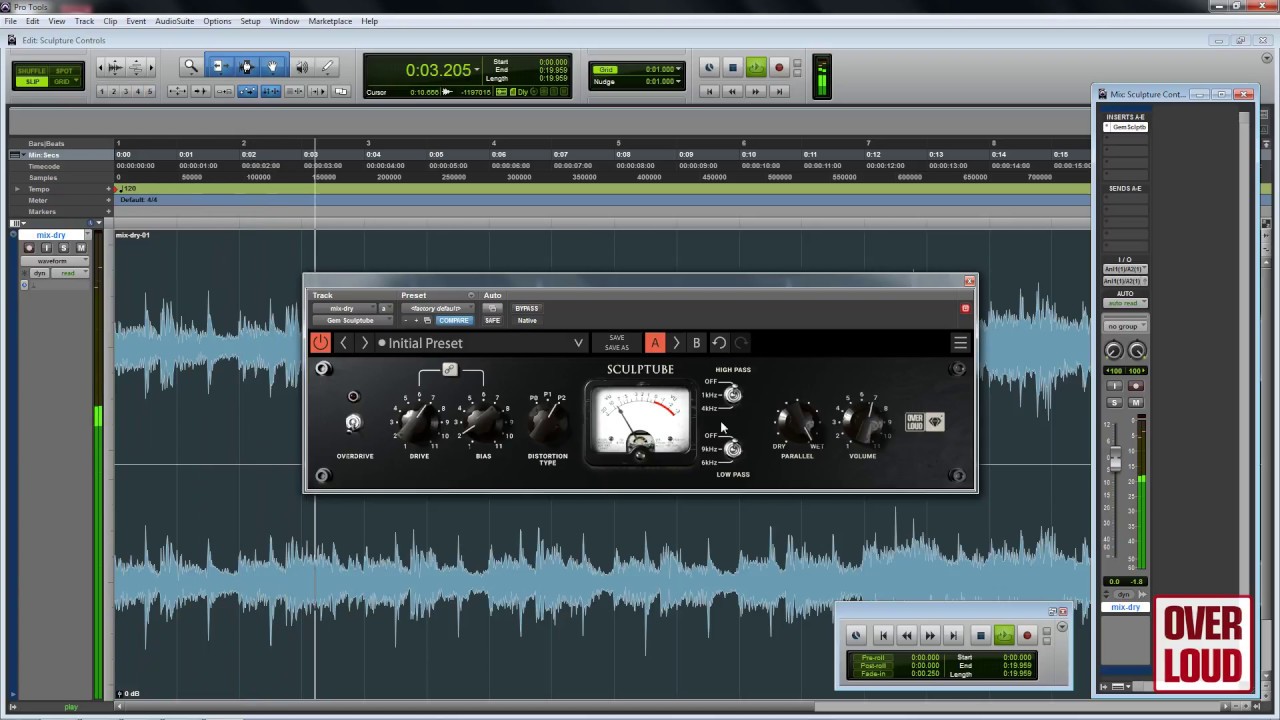Viewport: 1280px width, 720px height.
Task: Click the Distortion Type selector knob
Action: [x=548, y=424]
